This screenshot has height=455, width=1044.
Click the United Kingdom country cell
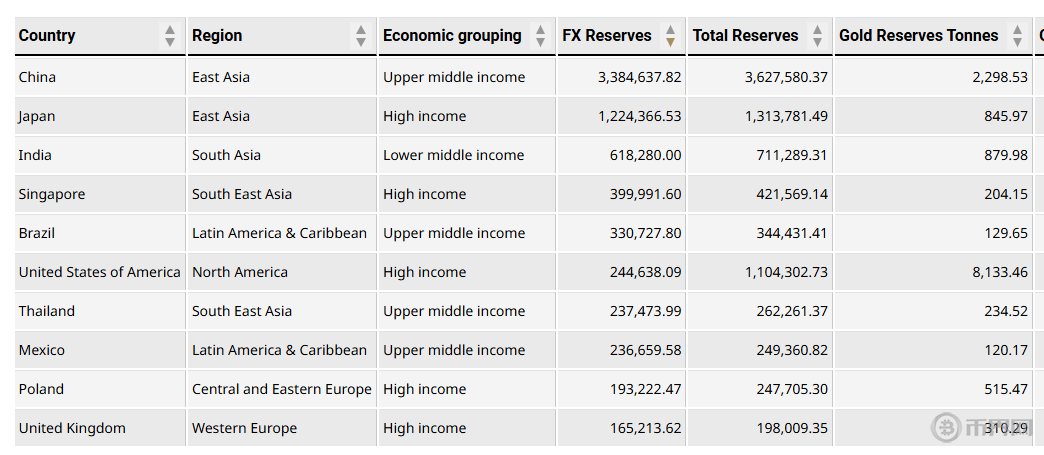pyautogui.click(x=72, y=428)
